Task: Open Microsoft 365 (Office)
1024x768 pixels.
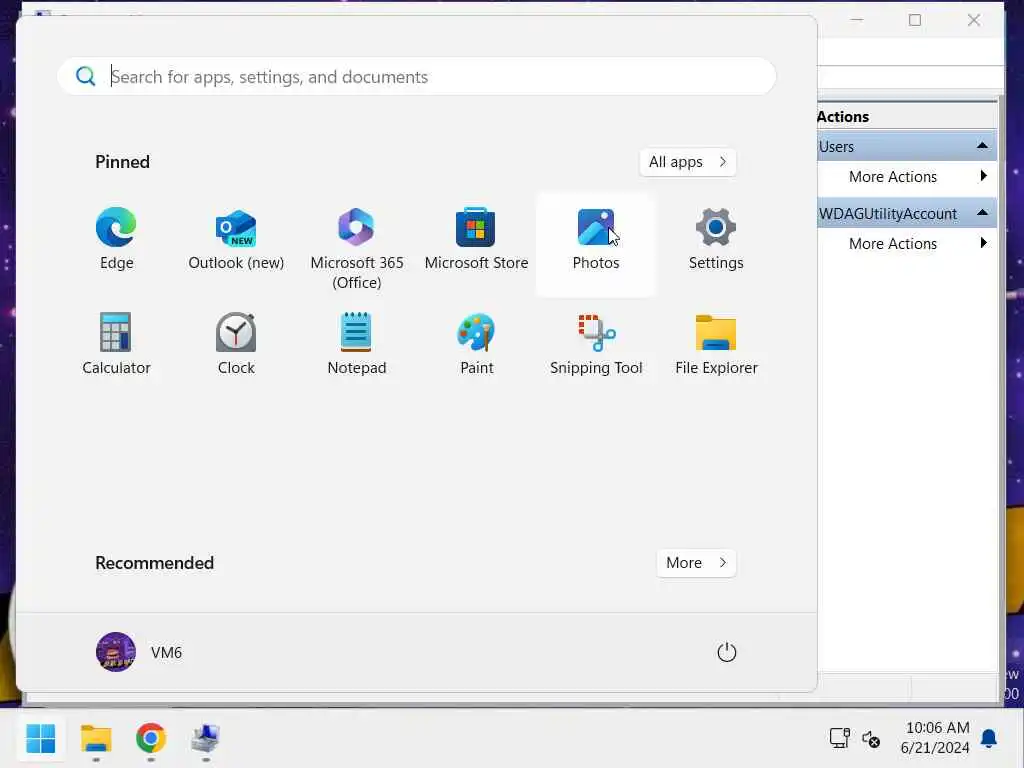Action: point(357,247)
